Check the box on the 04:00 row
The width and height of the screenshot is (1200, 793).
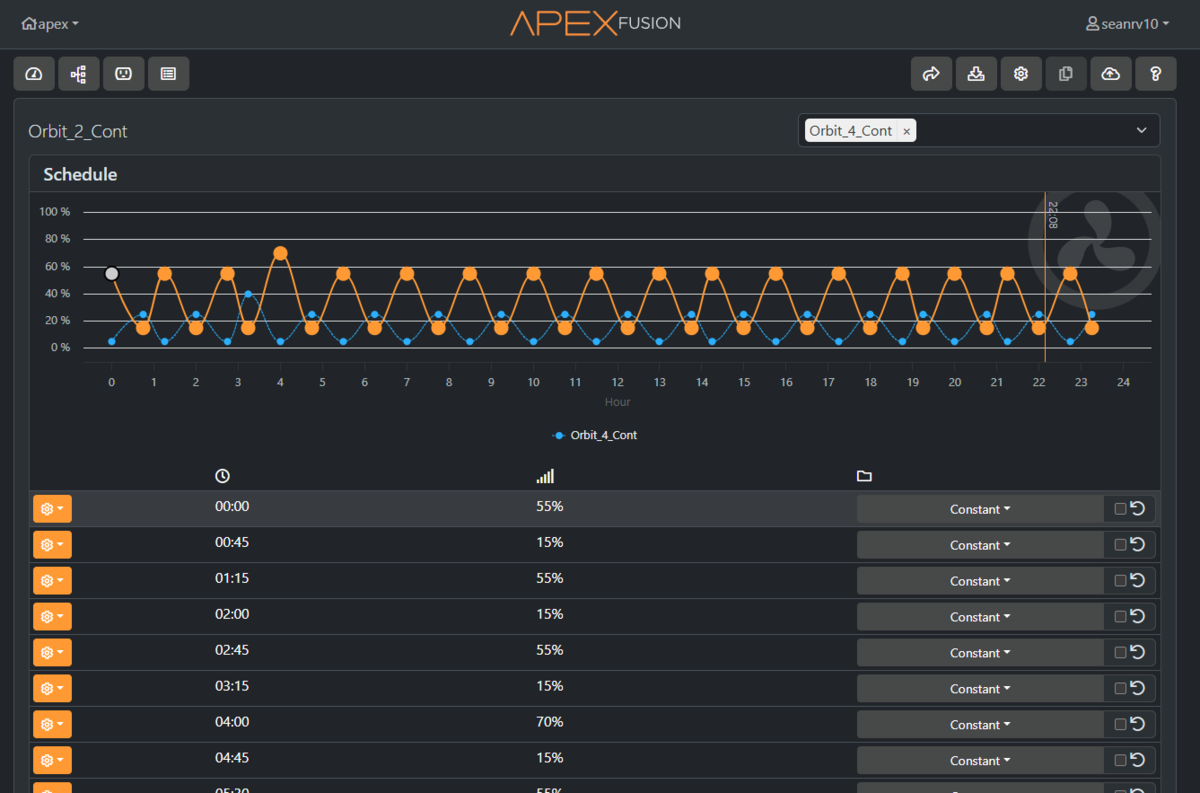1120,725
